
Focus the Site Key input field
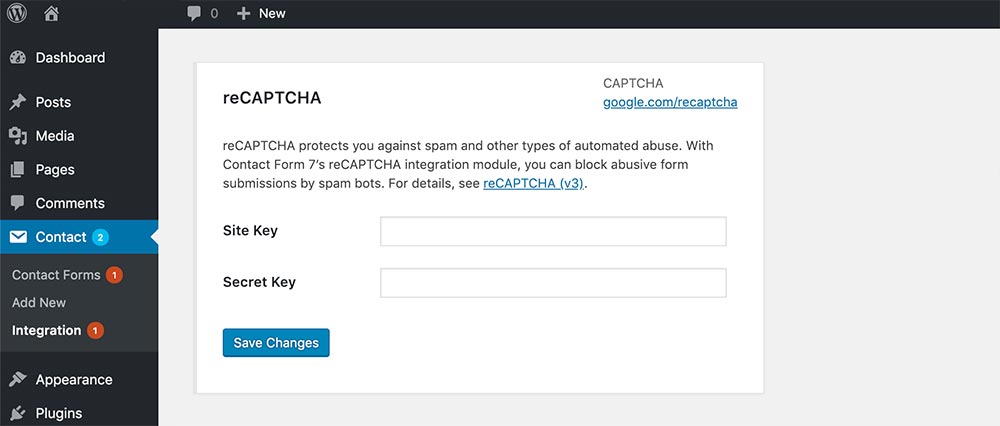click(x=553, y=231)
